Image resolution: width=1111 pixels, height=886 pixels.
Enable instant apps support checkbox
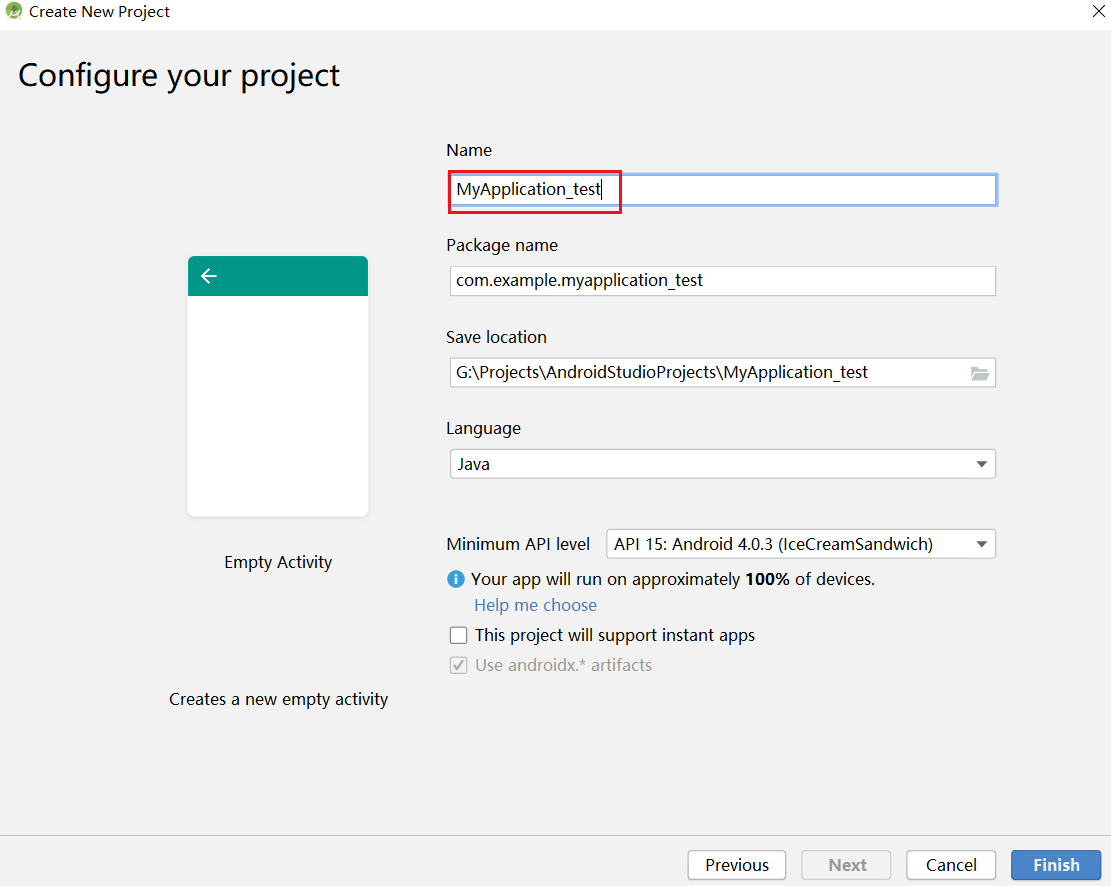pyautogui.click(x=458, y=635)
